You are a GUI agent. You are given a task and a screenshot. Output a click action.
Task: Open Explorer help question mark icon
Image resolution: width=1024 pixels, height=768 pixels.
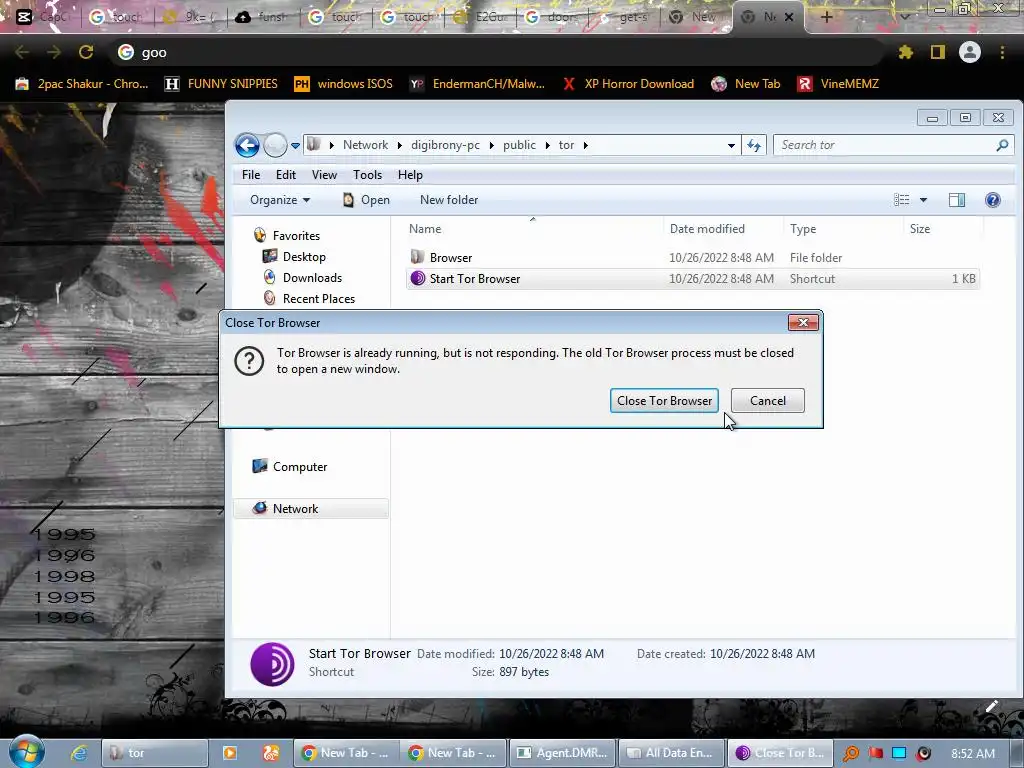(993, 200)
